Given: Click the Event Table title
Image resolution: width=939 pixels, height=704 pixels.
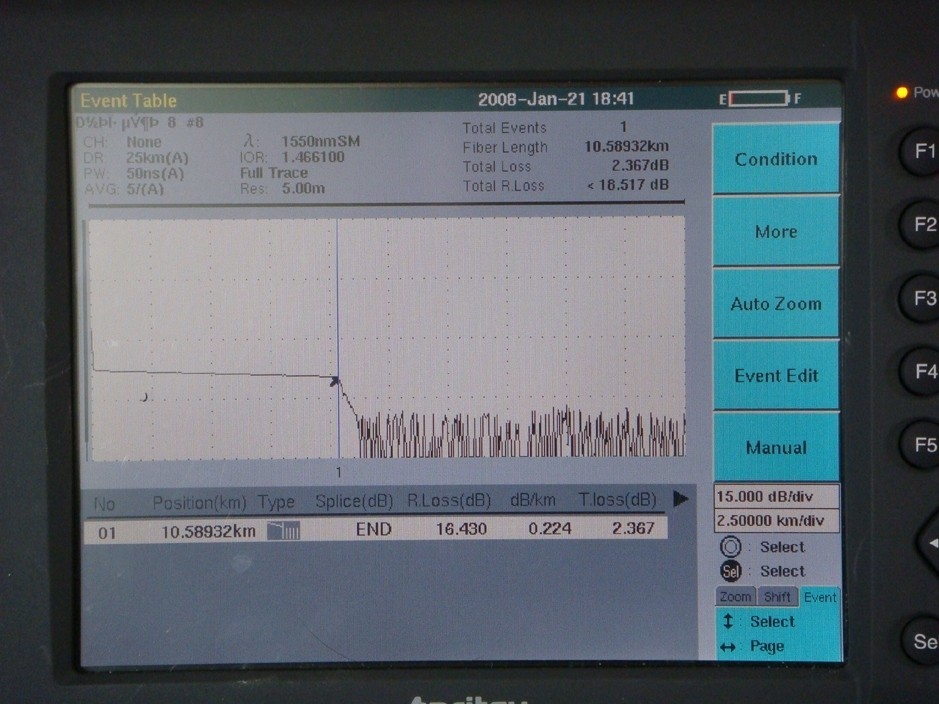Looking at the screenshot, I should tap(128, 101).
